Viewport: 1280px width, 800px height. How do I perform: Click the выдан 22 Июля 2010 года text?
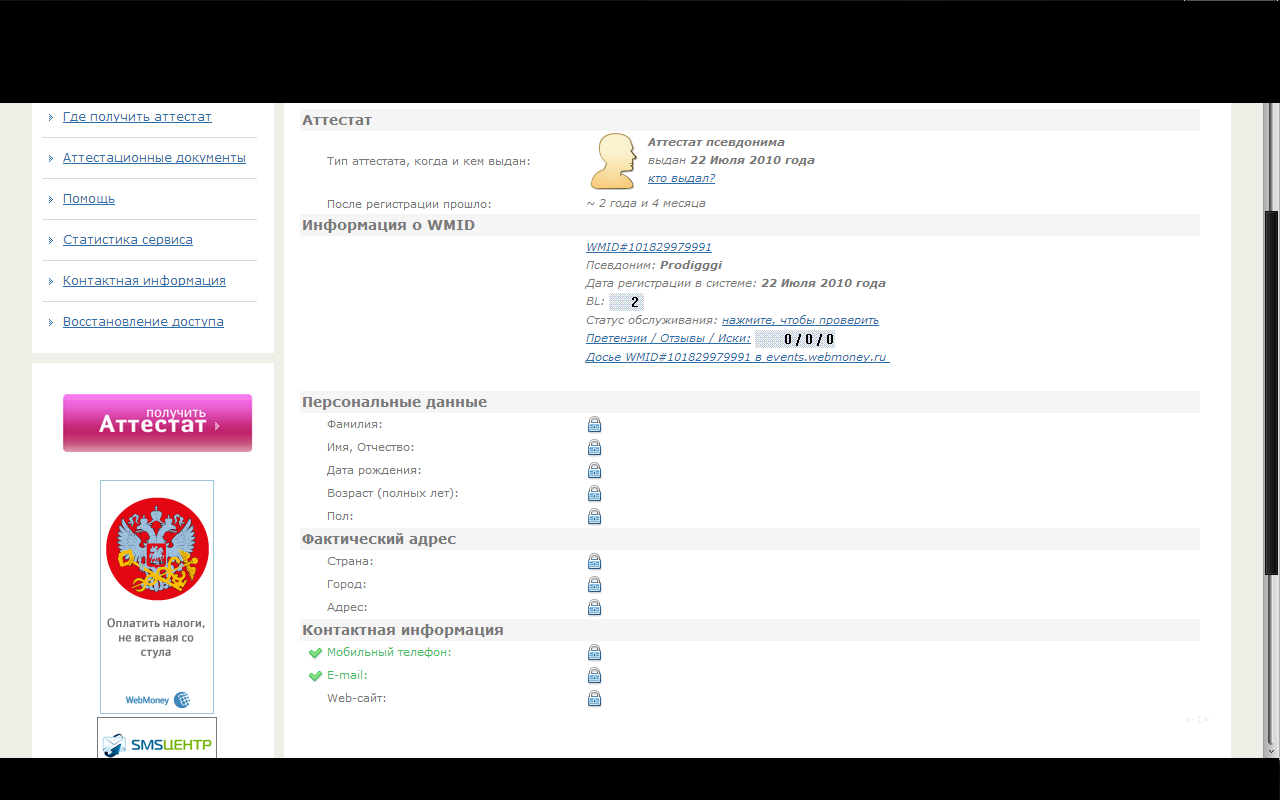731,160
